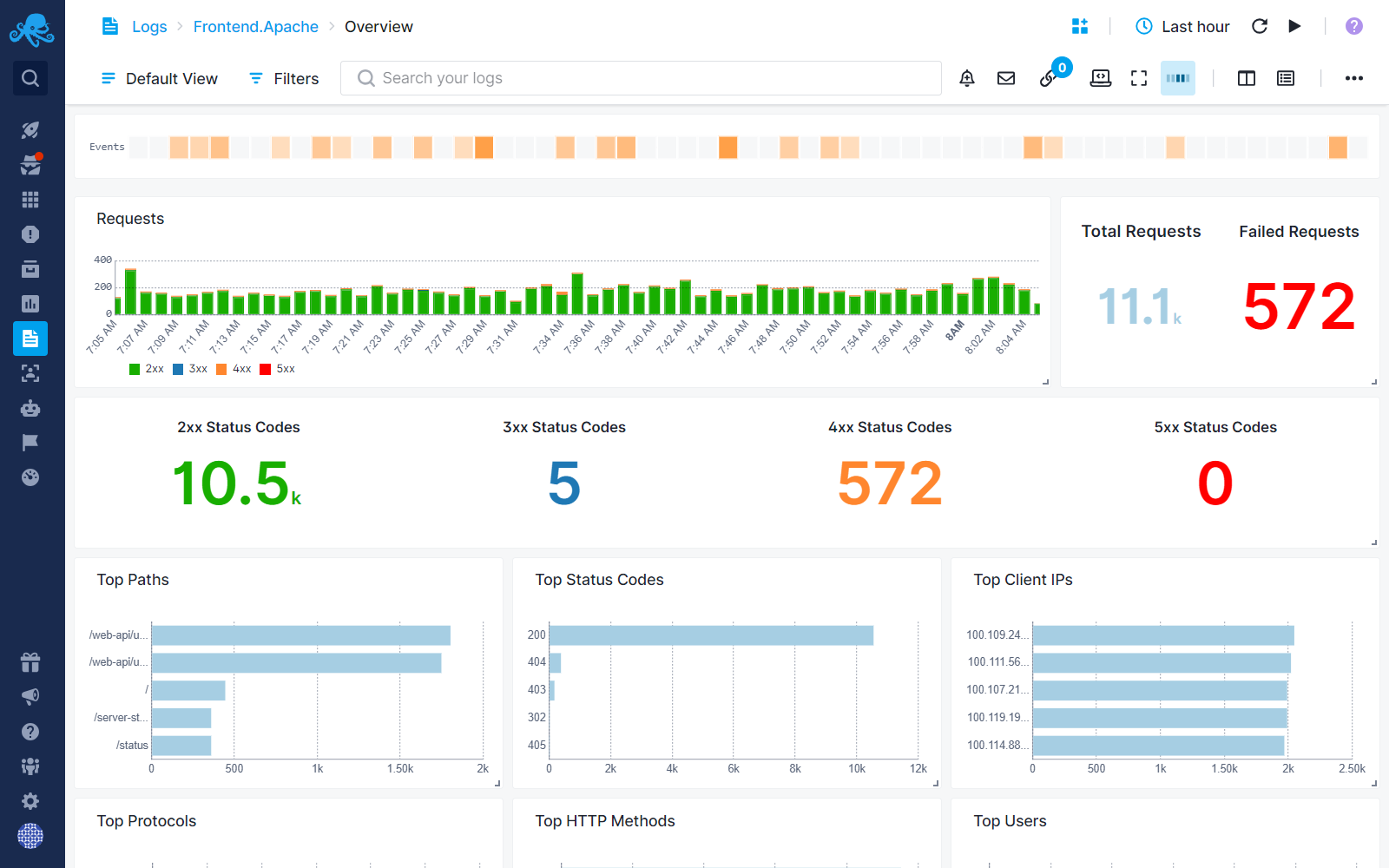This screenshot has width=1389, height=868.
Task: Click the 100.109.24... bar in Top Client IPs
Action: click(x=1163, y=635)
